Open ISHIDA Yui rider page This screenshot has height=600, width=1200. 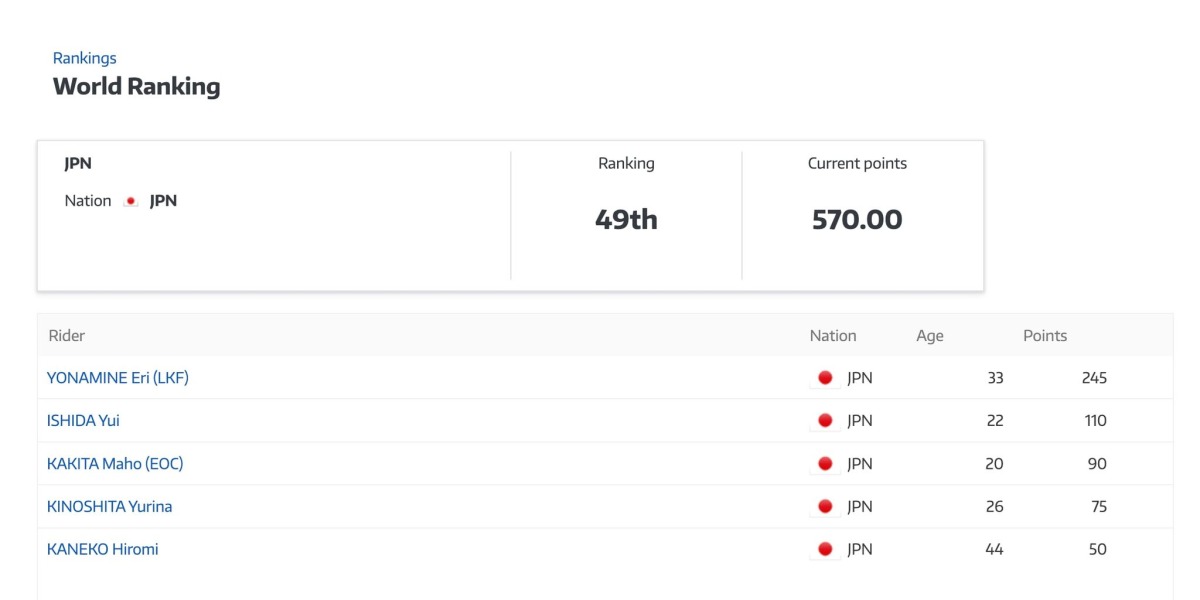(x=83, y=421)
